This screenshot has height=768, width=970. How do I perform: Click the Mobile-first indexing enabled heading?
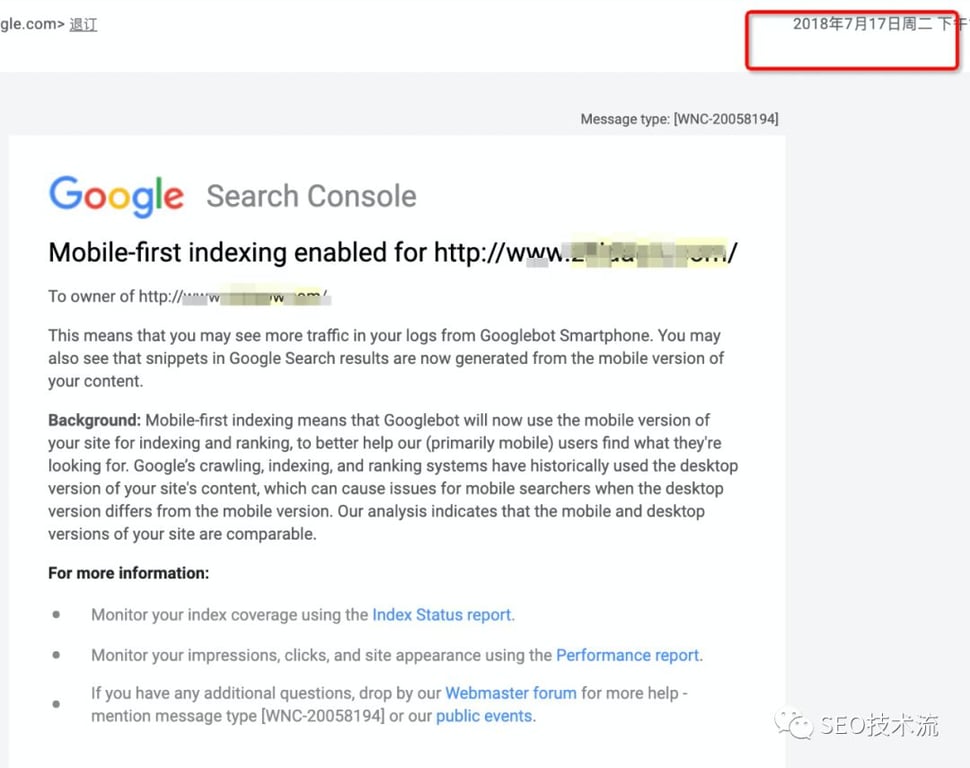(238, 252)
